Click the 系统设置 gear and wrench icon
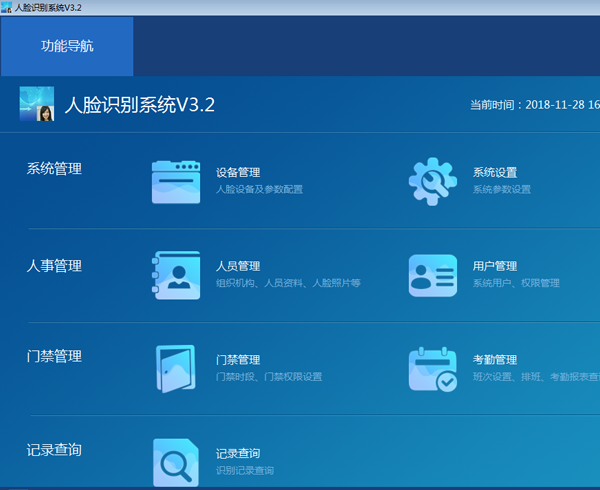Screen dimensions: 600x490 click(433, 181)
